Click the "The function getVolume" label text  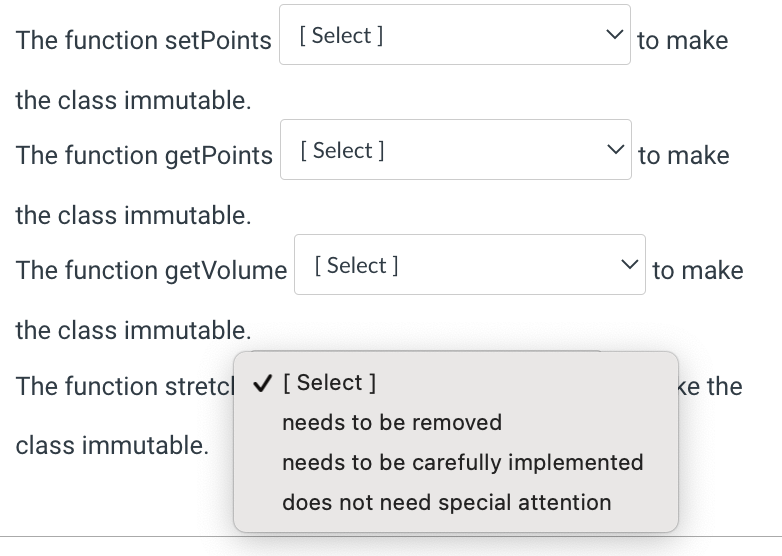tap(151, 271)
